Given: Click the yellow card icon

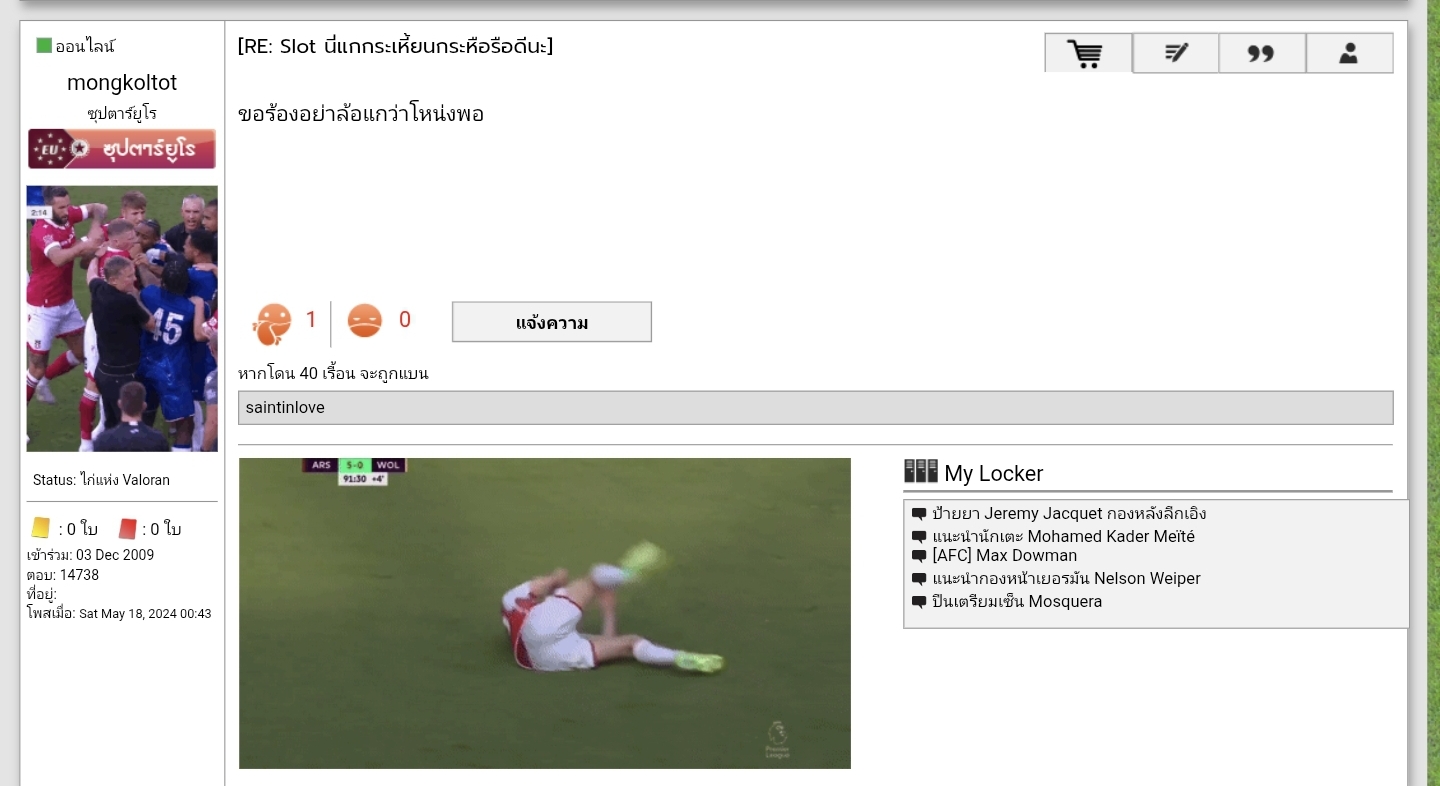Looking at the screenshot, I should [x=41, y=528].
